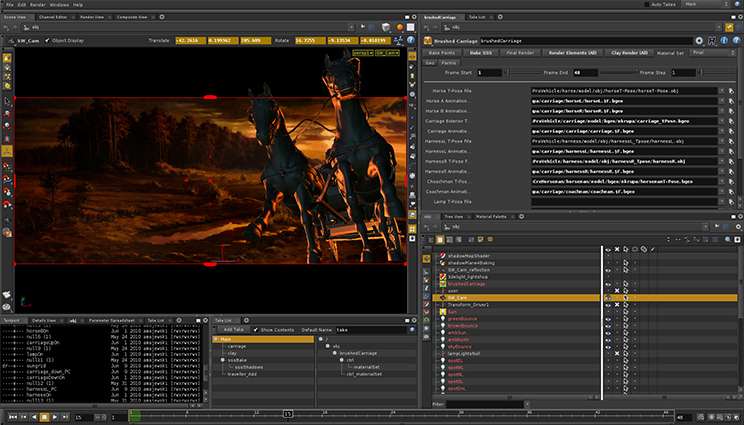Click the Final Render button
Image resolution: width=744 pixels, height=425 pixels.
pyautogui.click(x=520, y=53)
